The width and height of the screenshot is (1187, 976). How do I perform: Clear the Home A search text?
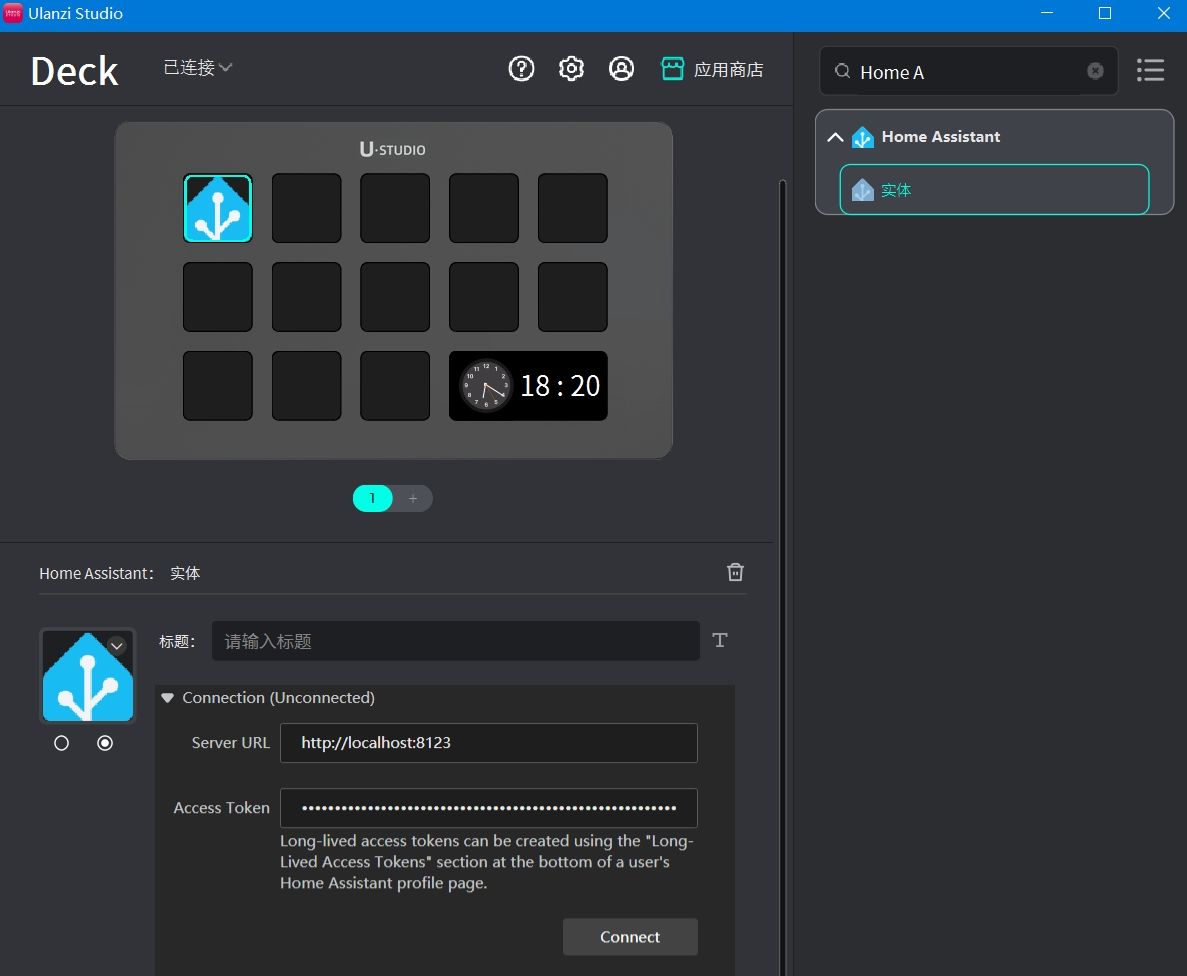click(1095, 71)
